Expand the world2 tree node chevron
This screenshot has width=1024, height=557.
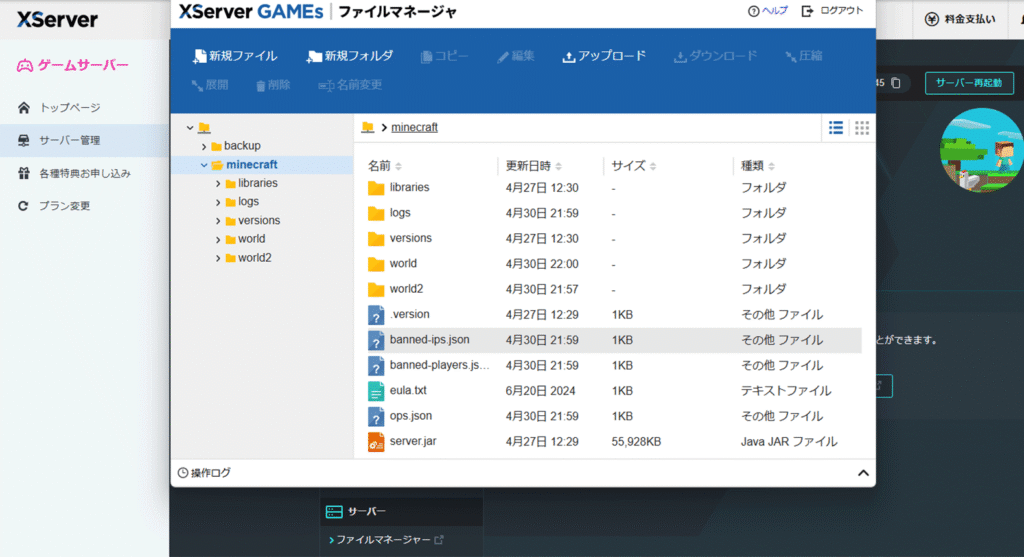click(218, 259)
